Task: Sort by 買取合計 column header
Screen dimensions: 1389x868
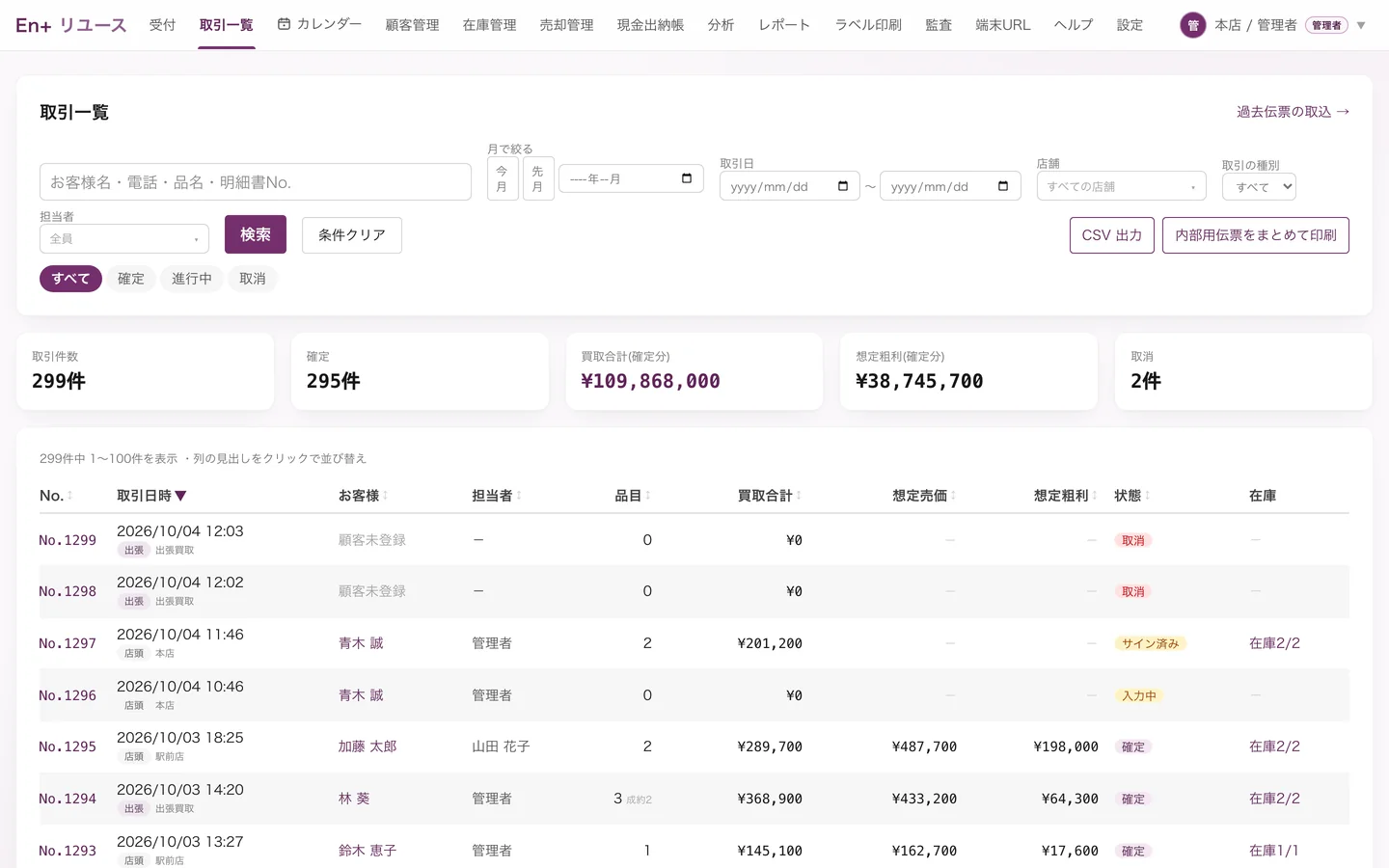Action: (770, 496)
